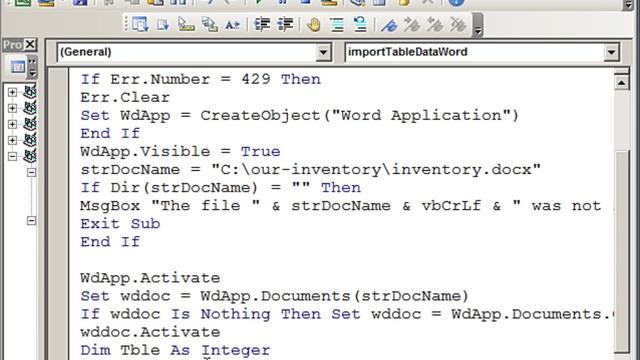Outdent the selected code lines
Viewport: 640px width, 360px height.
pyautogui.click(x=285, y=24)
